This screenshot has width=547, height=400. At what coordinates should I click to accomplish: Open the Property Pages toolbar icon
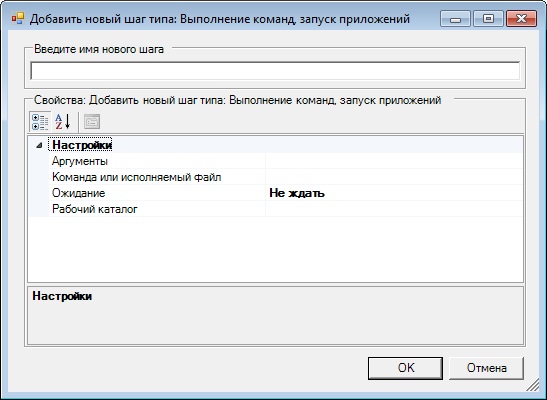(x=92, y=122)
